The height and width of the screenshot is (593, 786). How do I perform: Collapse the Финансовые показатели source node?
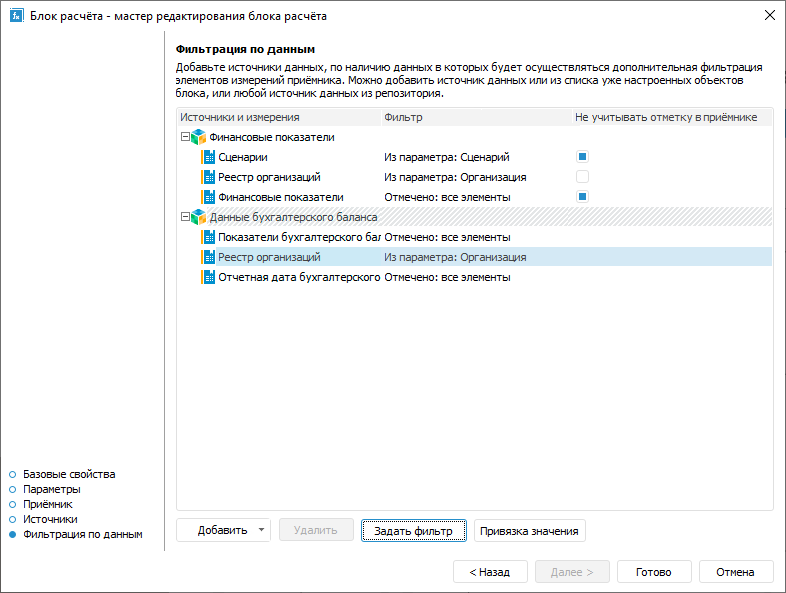(184, 137)
